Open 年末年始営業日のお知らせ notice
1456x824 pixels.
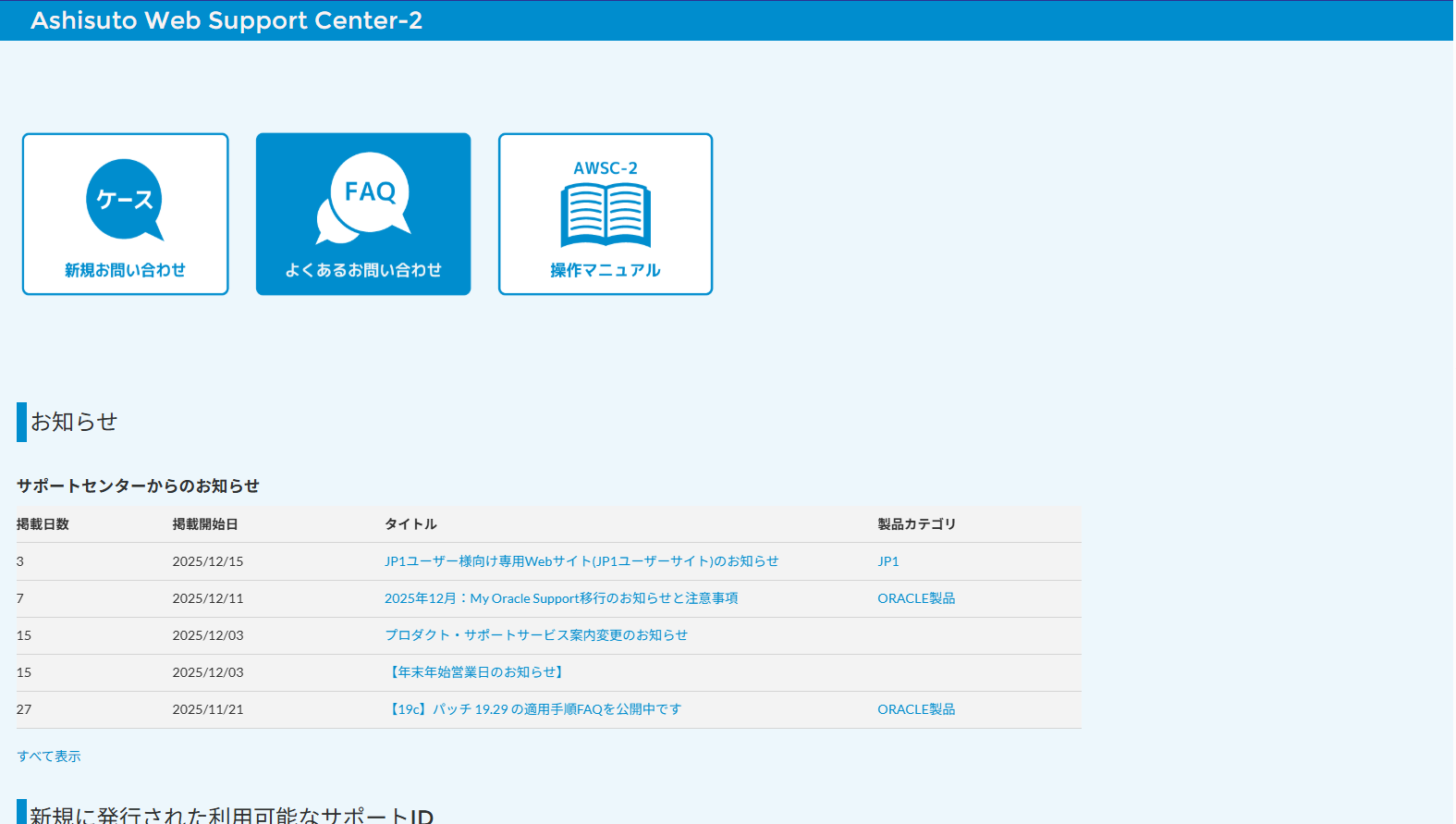click(x=476, y=672)
